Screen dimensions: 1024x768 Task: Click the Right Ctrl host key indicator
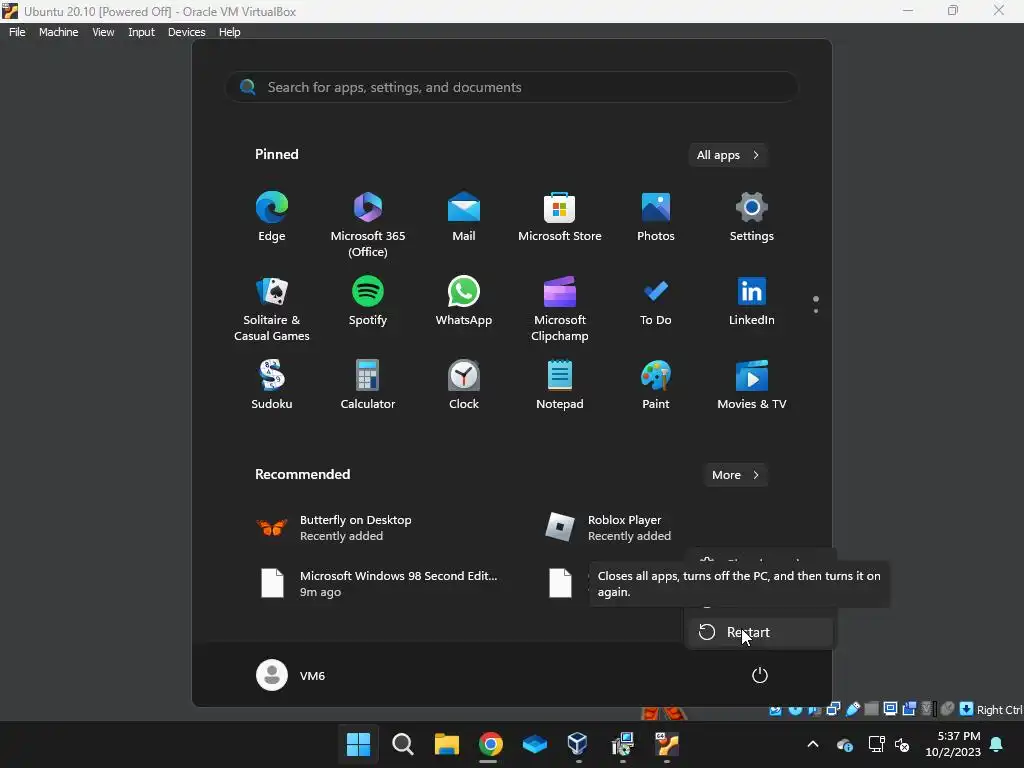tap(999, 710)
